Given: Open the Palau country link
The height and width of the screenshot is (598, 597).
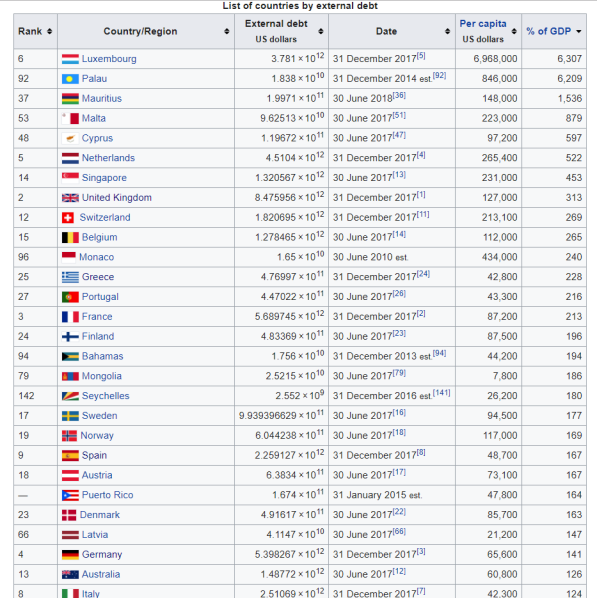Looking at the screenshot, I should (x=94, y=79).
